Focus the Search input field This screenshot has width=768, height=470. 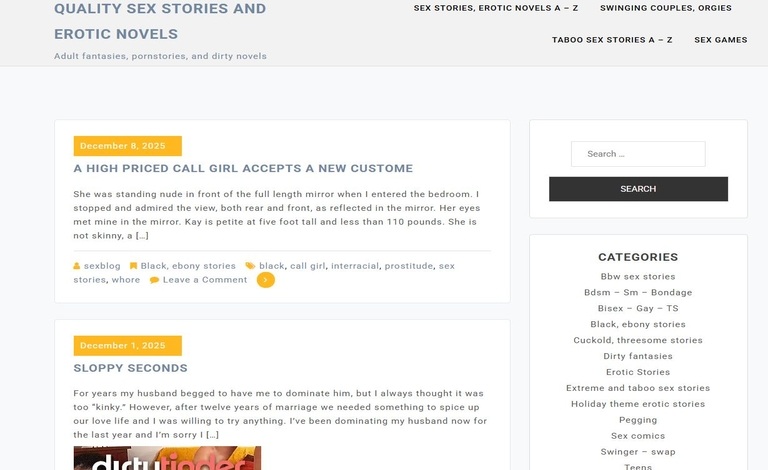[x=638, y=154]
